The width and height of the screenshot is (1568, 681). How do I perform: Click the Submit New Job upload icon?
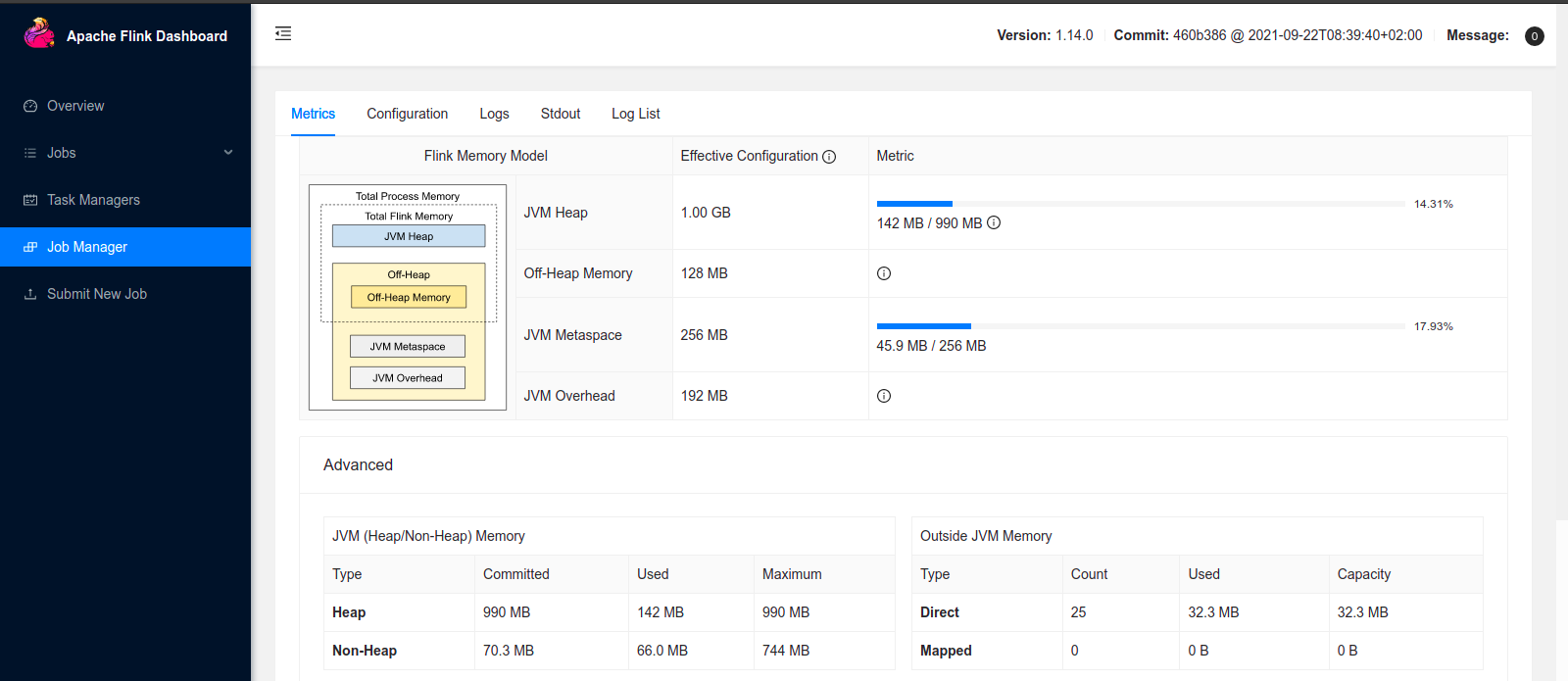click(30, 294)
